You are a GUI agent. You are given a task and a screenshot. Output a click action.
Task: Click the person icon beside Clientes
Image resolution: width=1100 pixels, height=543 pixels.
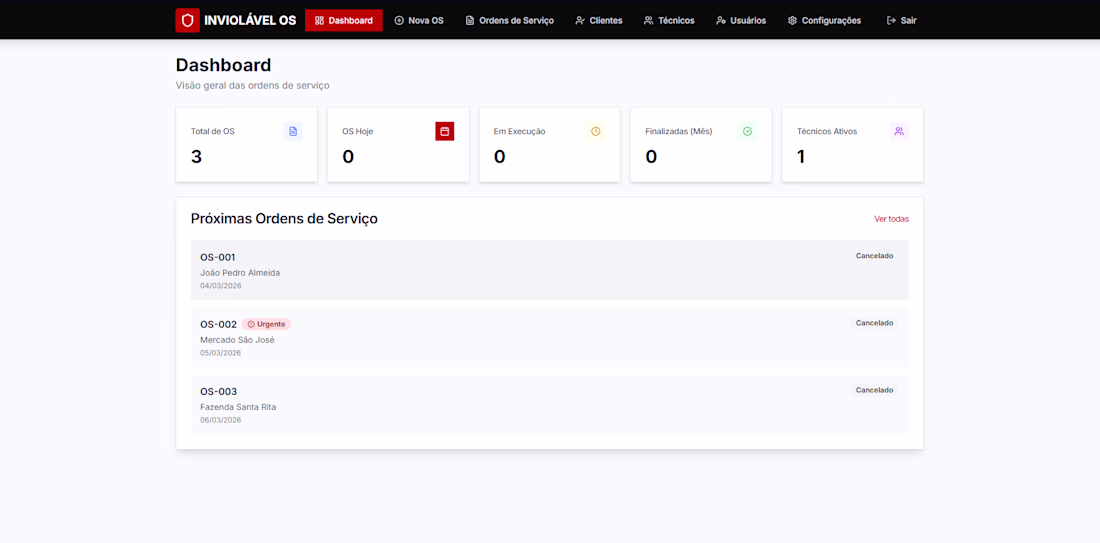click(x=580, y=20)
